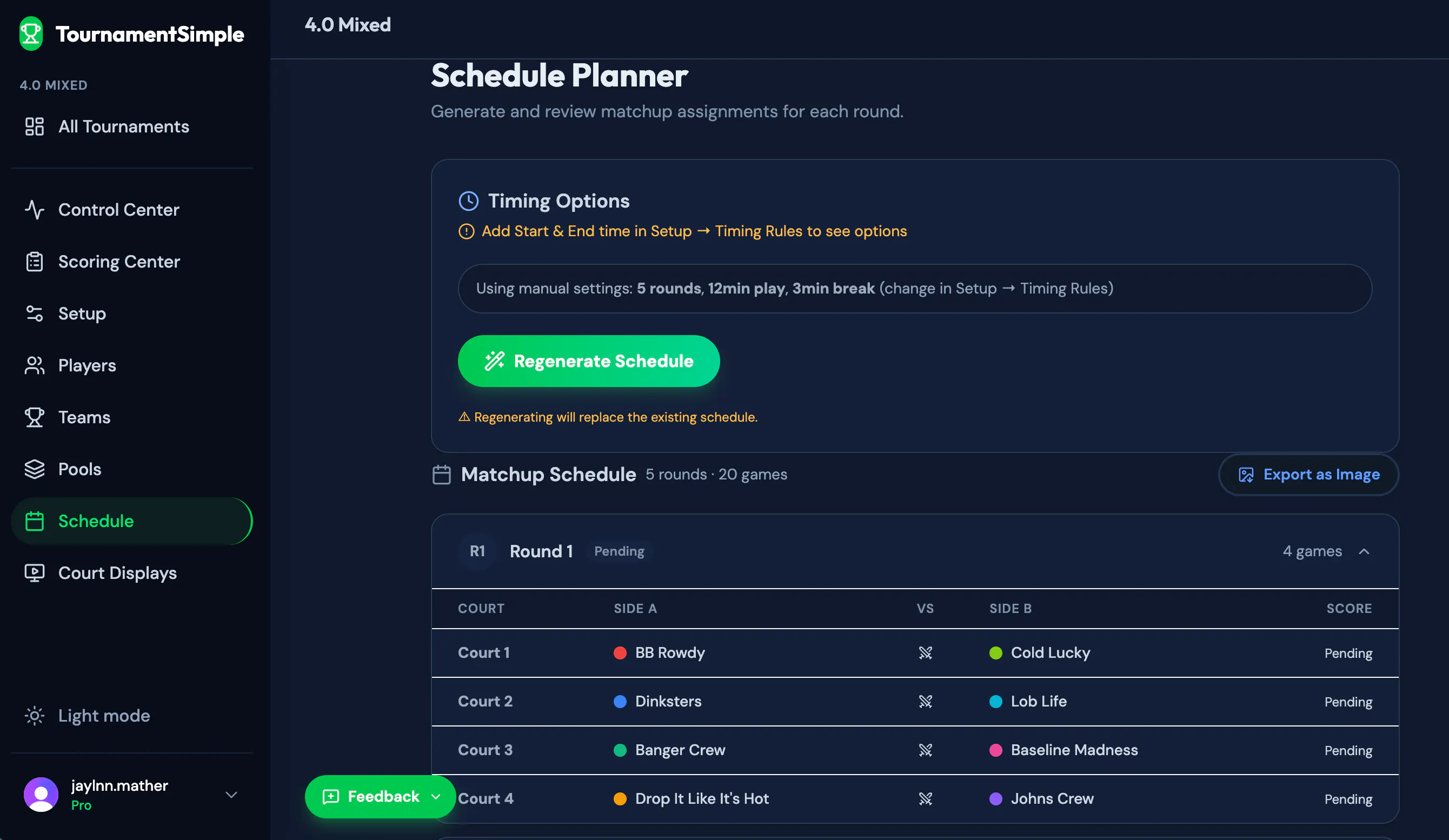The width and height of the screenshot is (1449, 840).
Task: Click Pending score in Court 2 row
Action: 1348,702
